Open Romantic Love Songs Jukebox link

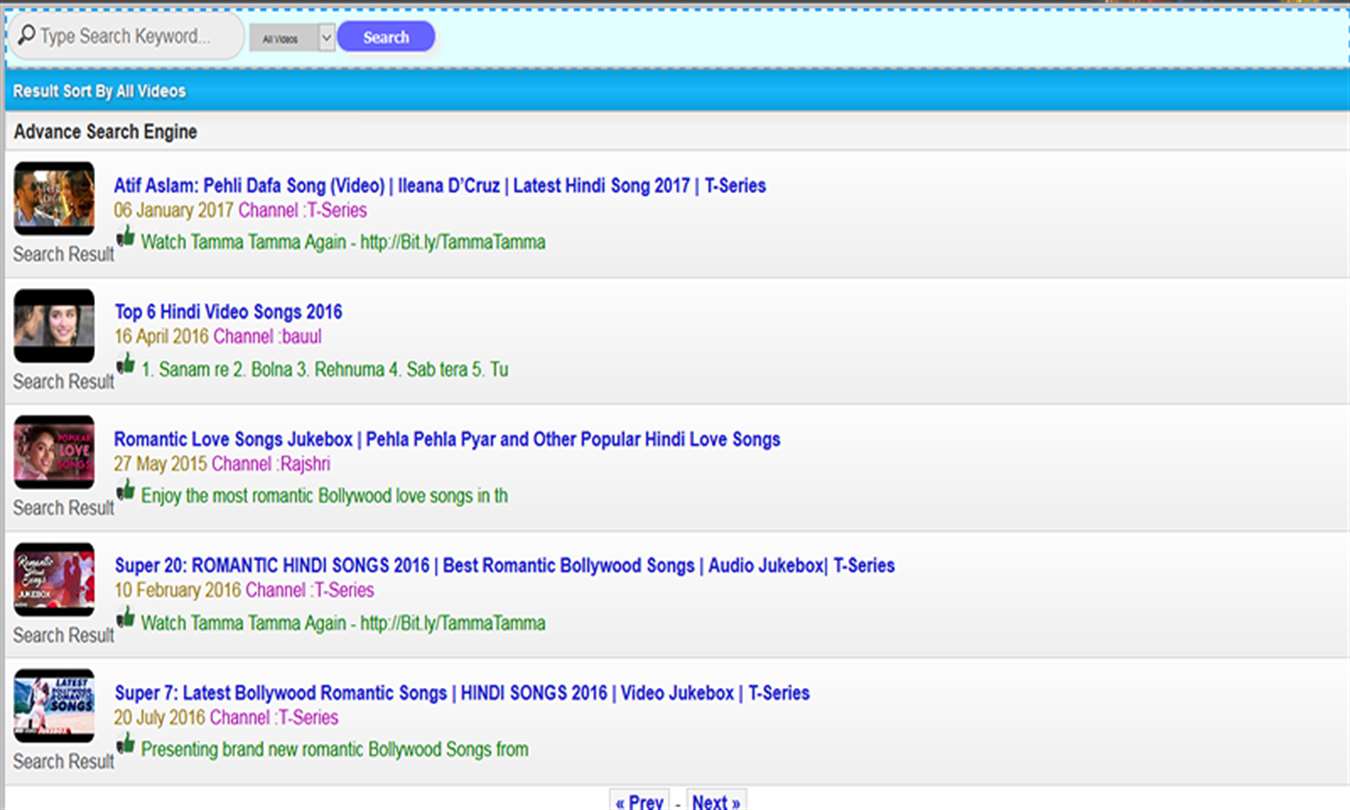click(x=447, y=439)
